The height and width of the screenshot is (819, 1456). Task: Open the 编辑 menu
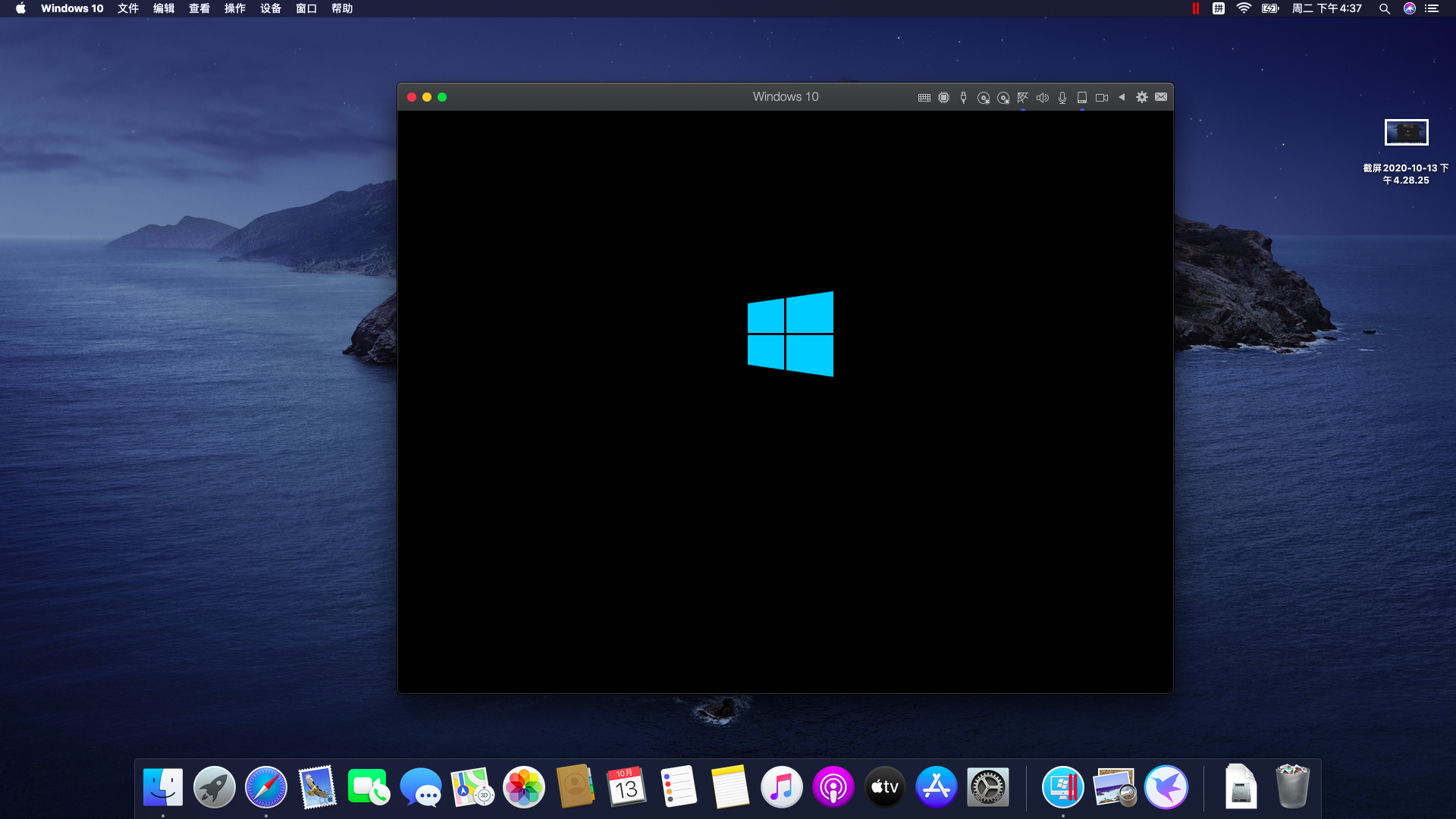pyautogui.click(x=164, y=8)
